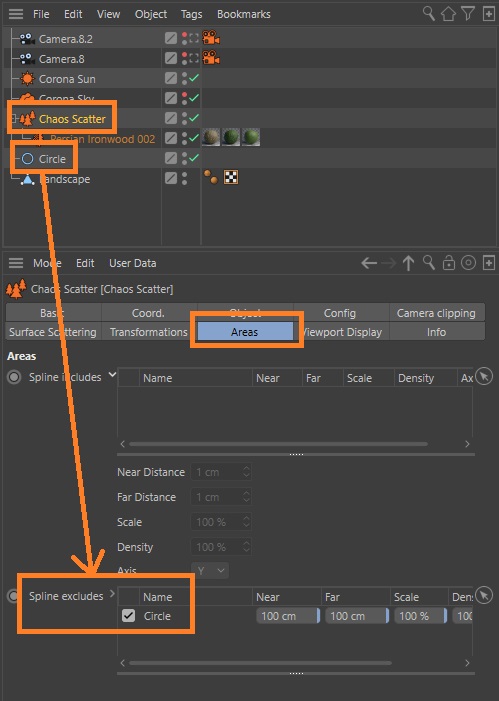Click the Density stepper arrows

click(x=246, y=547)
